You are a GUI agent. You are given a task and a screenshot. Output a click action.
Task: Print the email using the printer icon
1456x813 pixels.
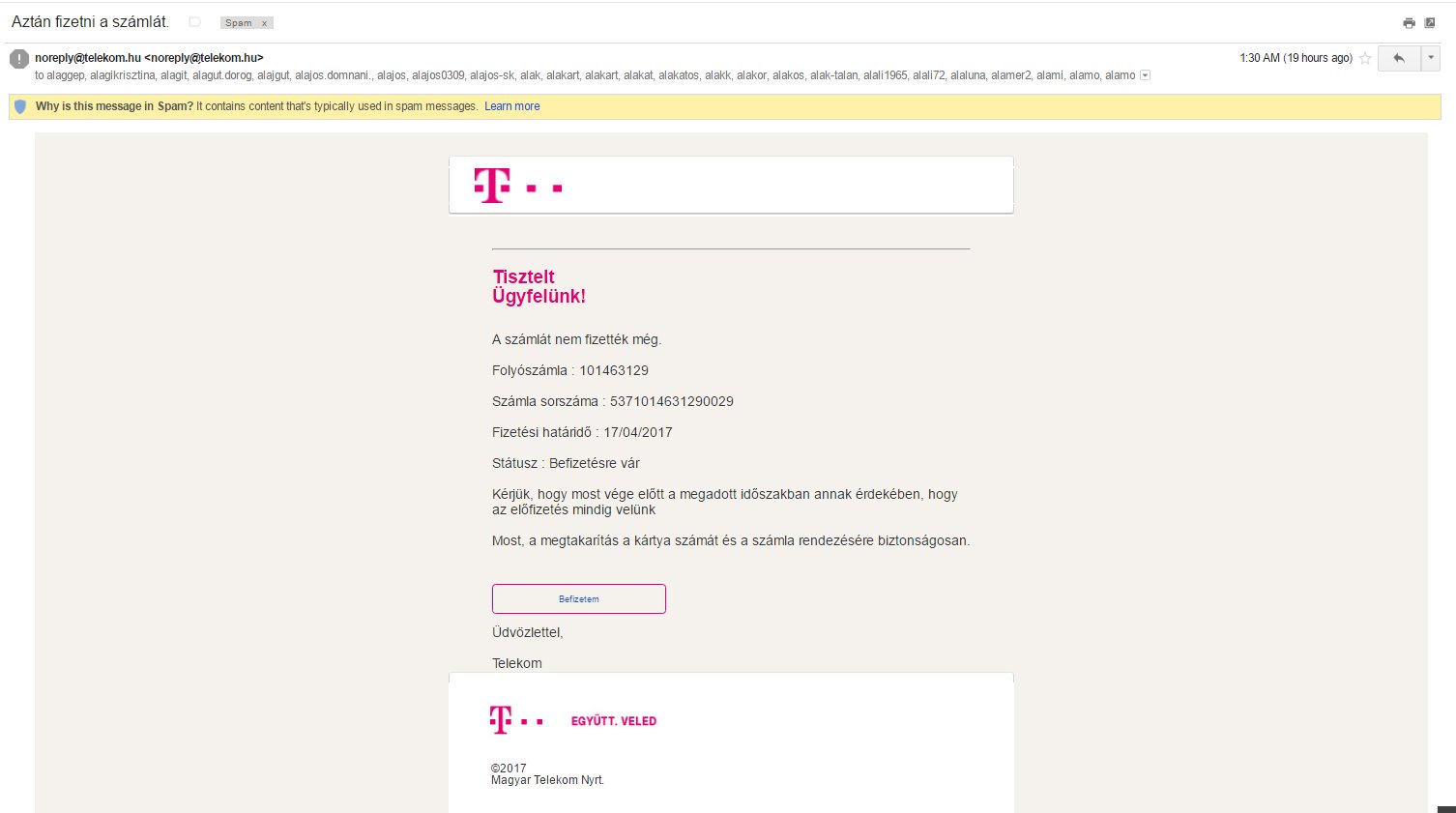point(1409,23)
